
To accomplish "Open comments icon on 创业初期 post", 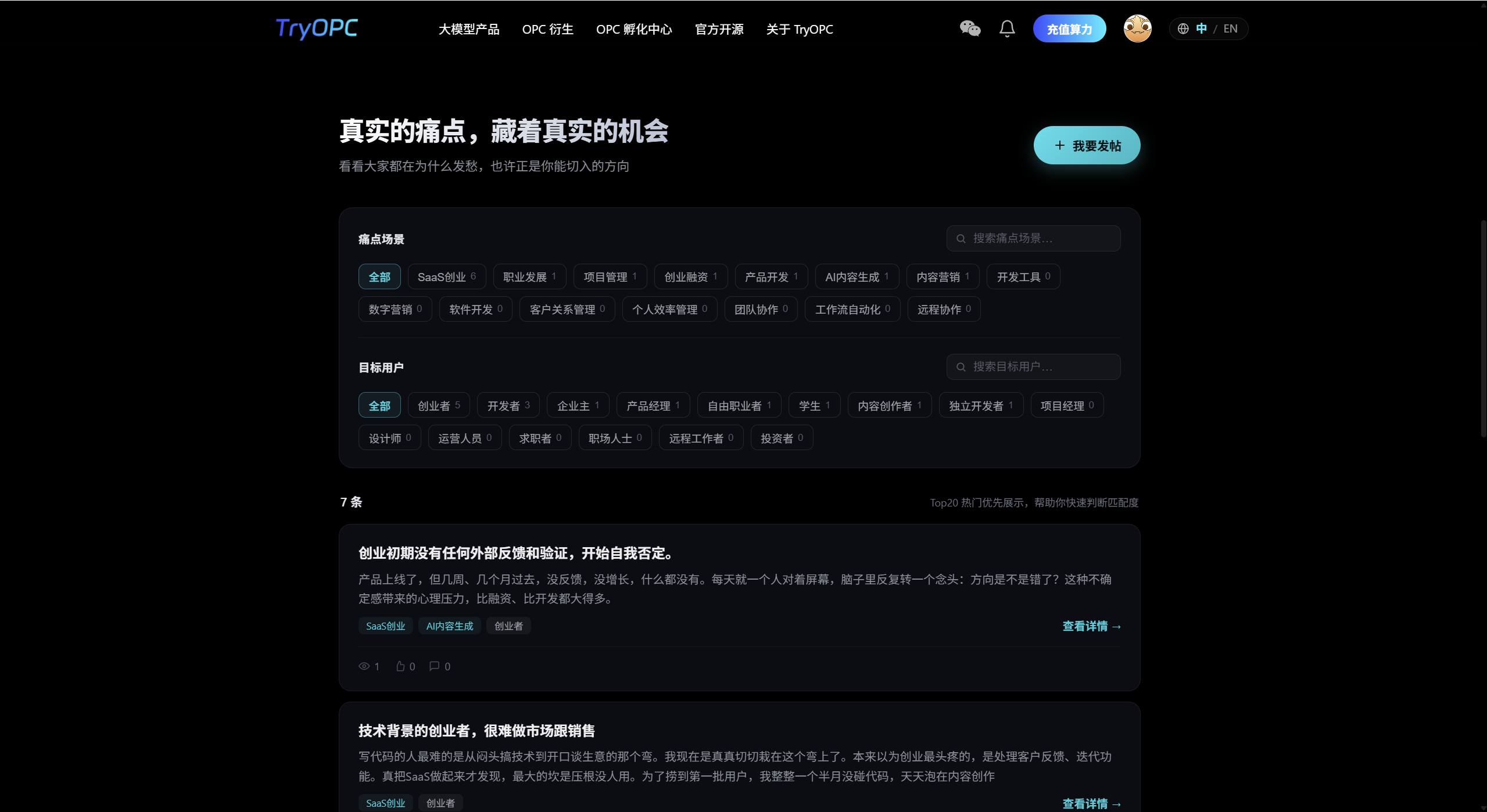I will point(434,666).
